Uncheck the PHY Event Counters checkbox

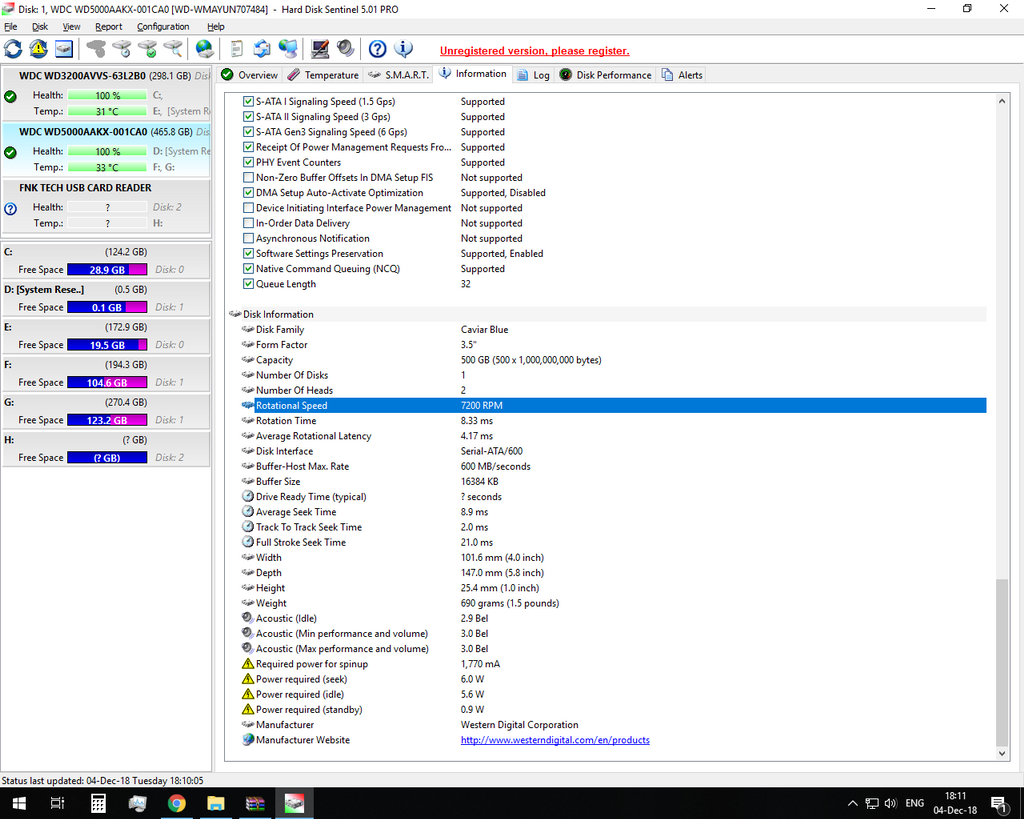249,162
